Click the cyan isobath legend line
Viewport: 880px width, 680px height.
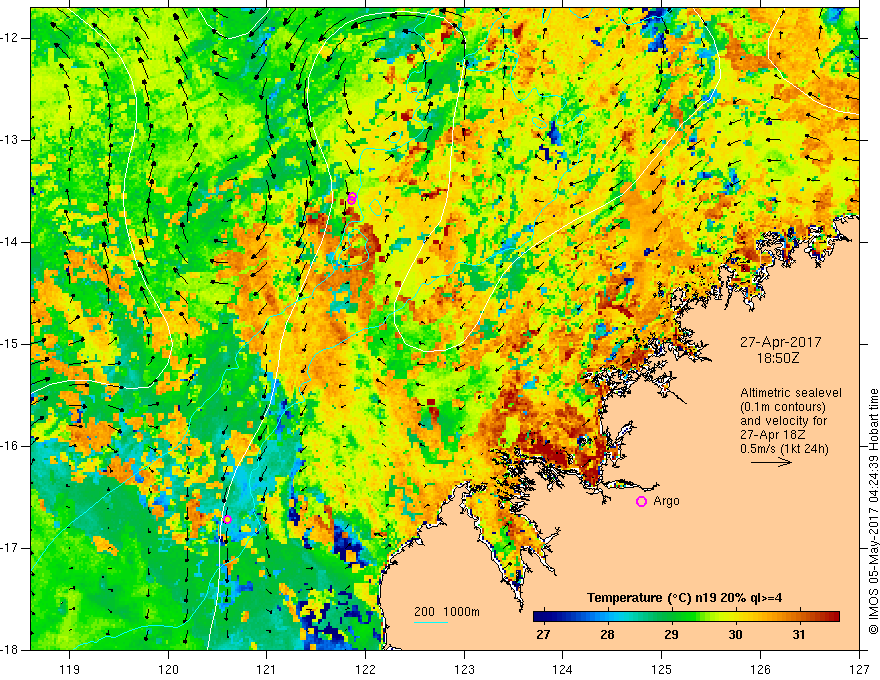(x=430, y=622)
